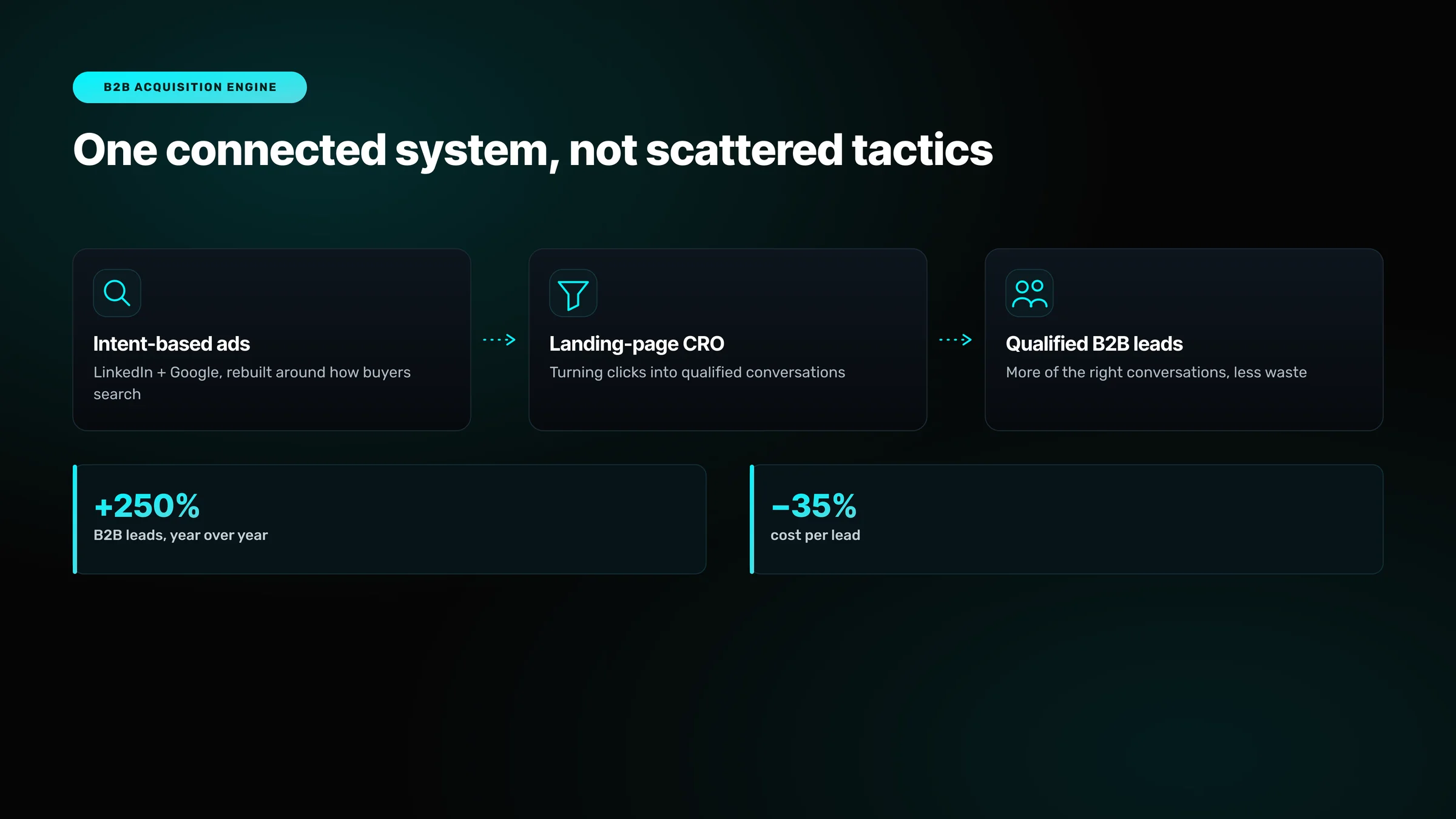1456x819 pixels.
Task: Click the dotted arrow before Qualified B2B leads
Action: click(955, 340)
